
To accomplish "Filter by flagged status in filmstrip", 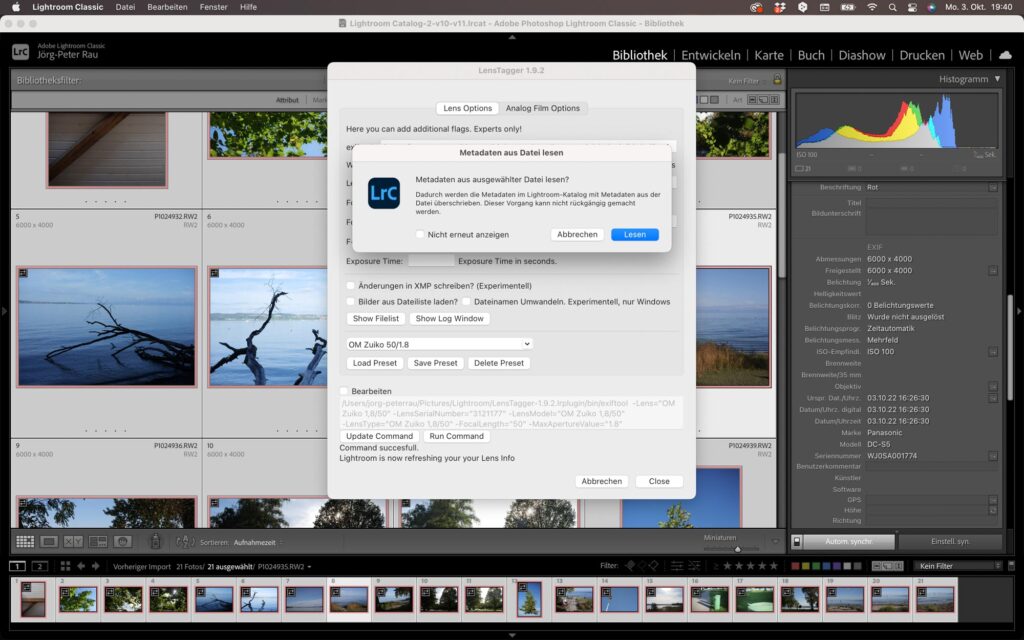I will 630,566.
